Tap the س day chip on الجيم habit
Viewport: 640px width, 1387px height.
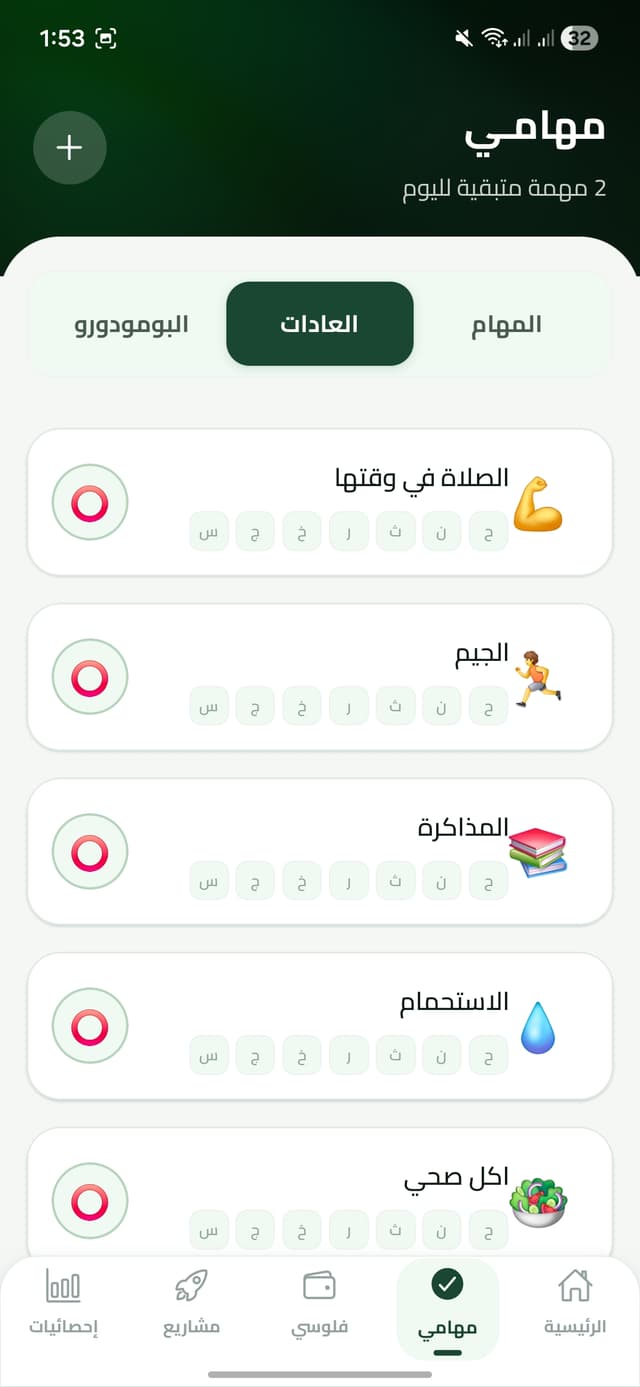point(208,706)
